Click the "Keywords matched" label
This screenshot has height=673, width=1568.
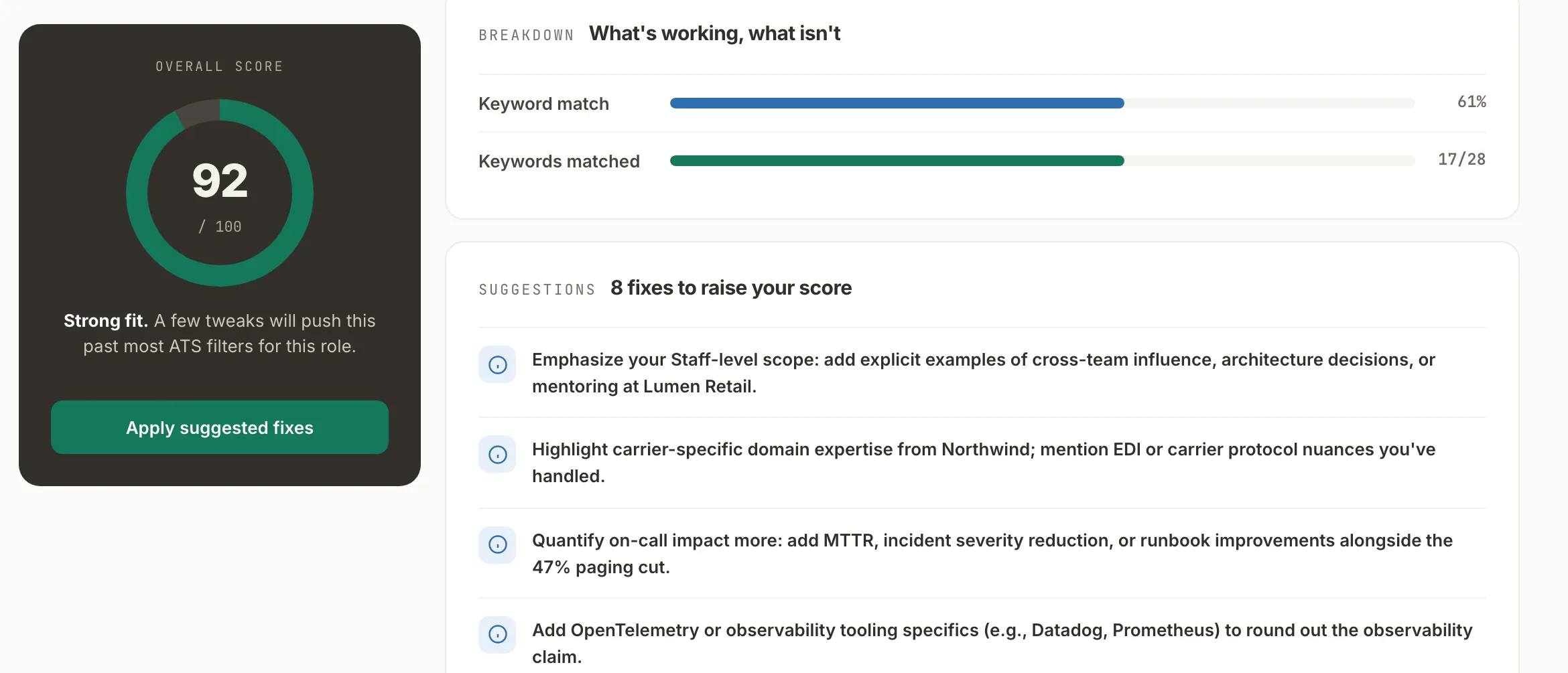[559, 161]
